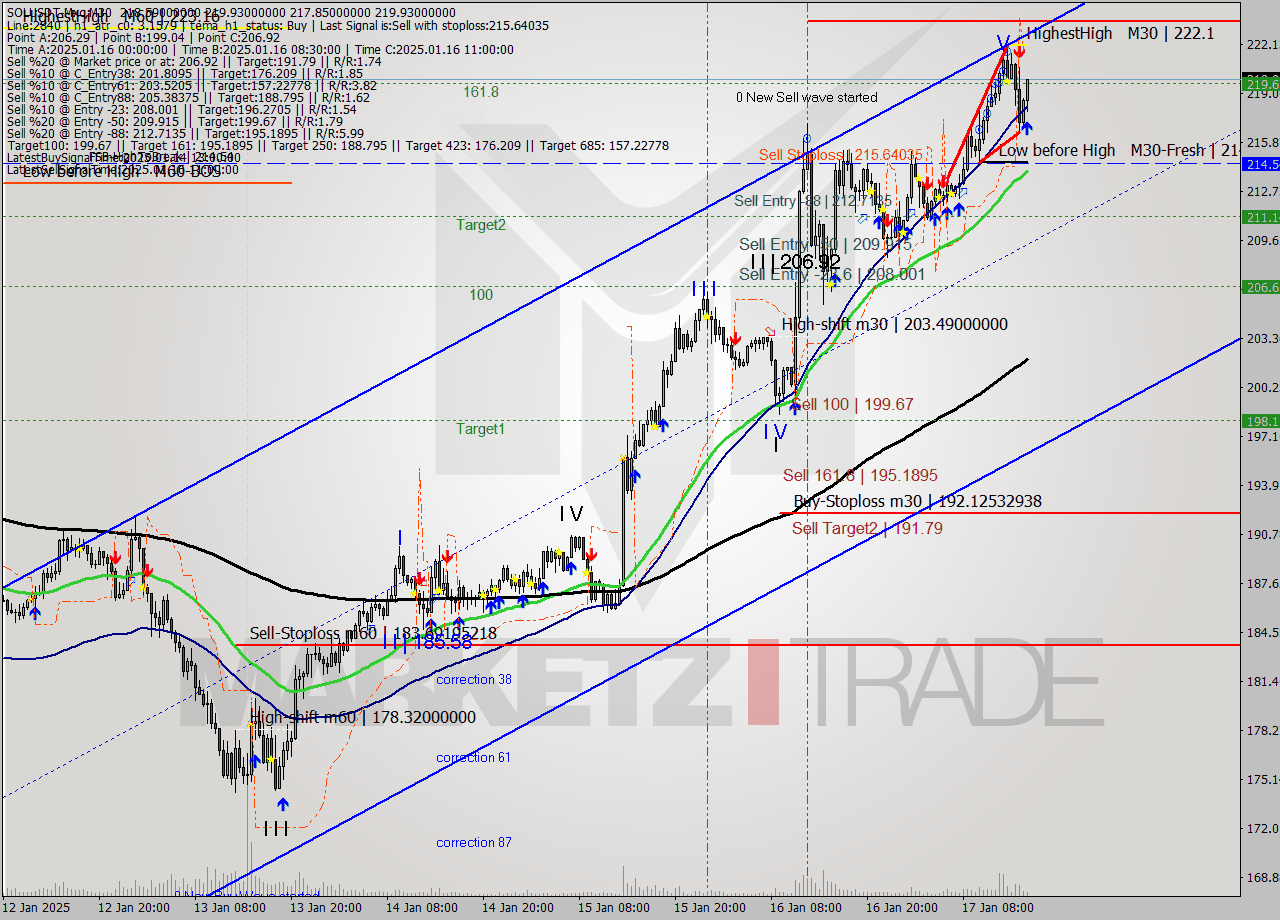Click the 222.1 price axis value
This screenshot has width=1280, height=920.
pos(1262,45)
